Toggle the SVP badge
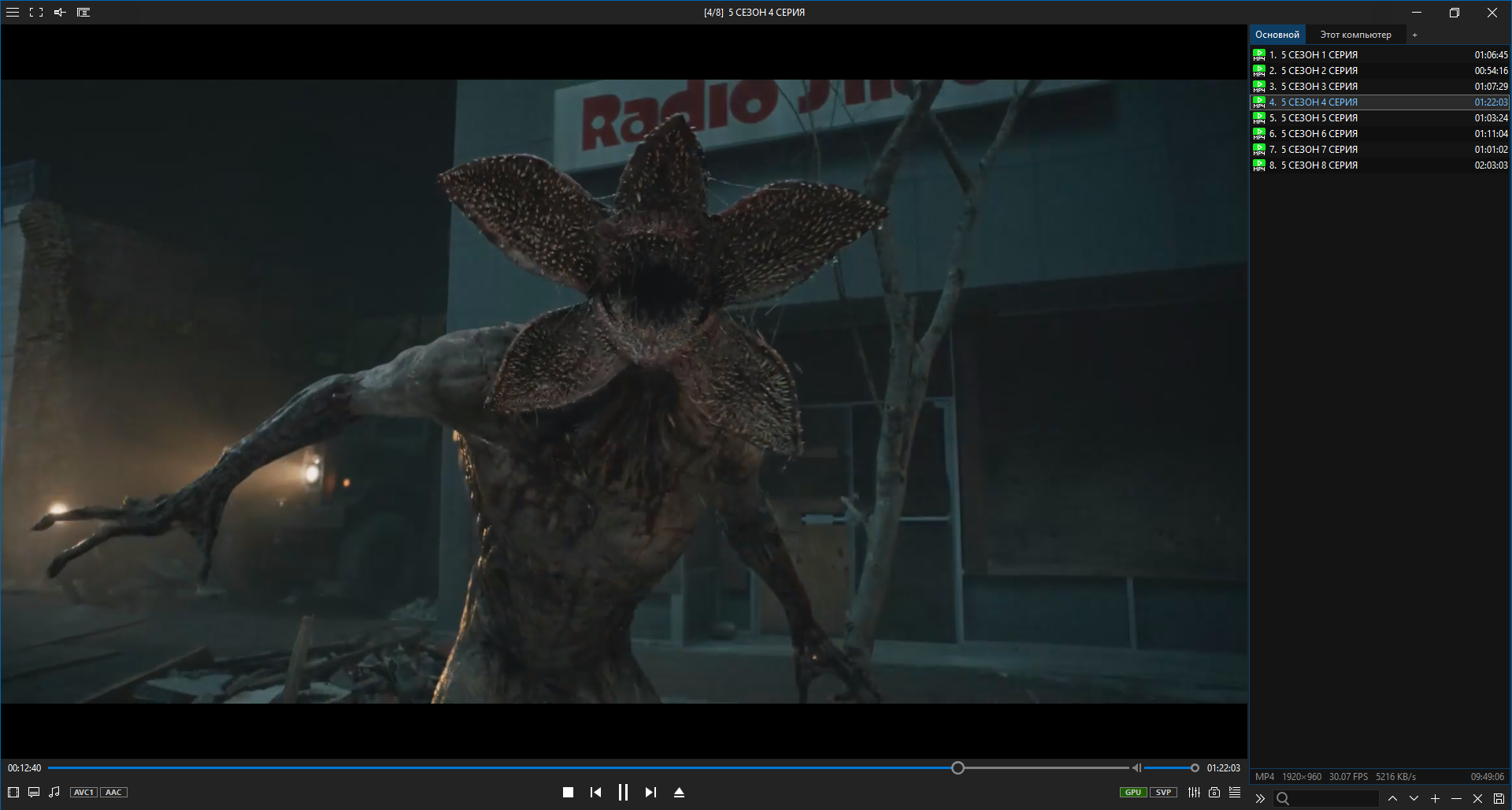This screenshot has width=1512, height=810. (x=1163, y=793)
